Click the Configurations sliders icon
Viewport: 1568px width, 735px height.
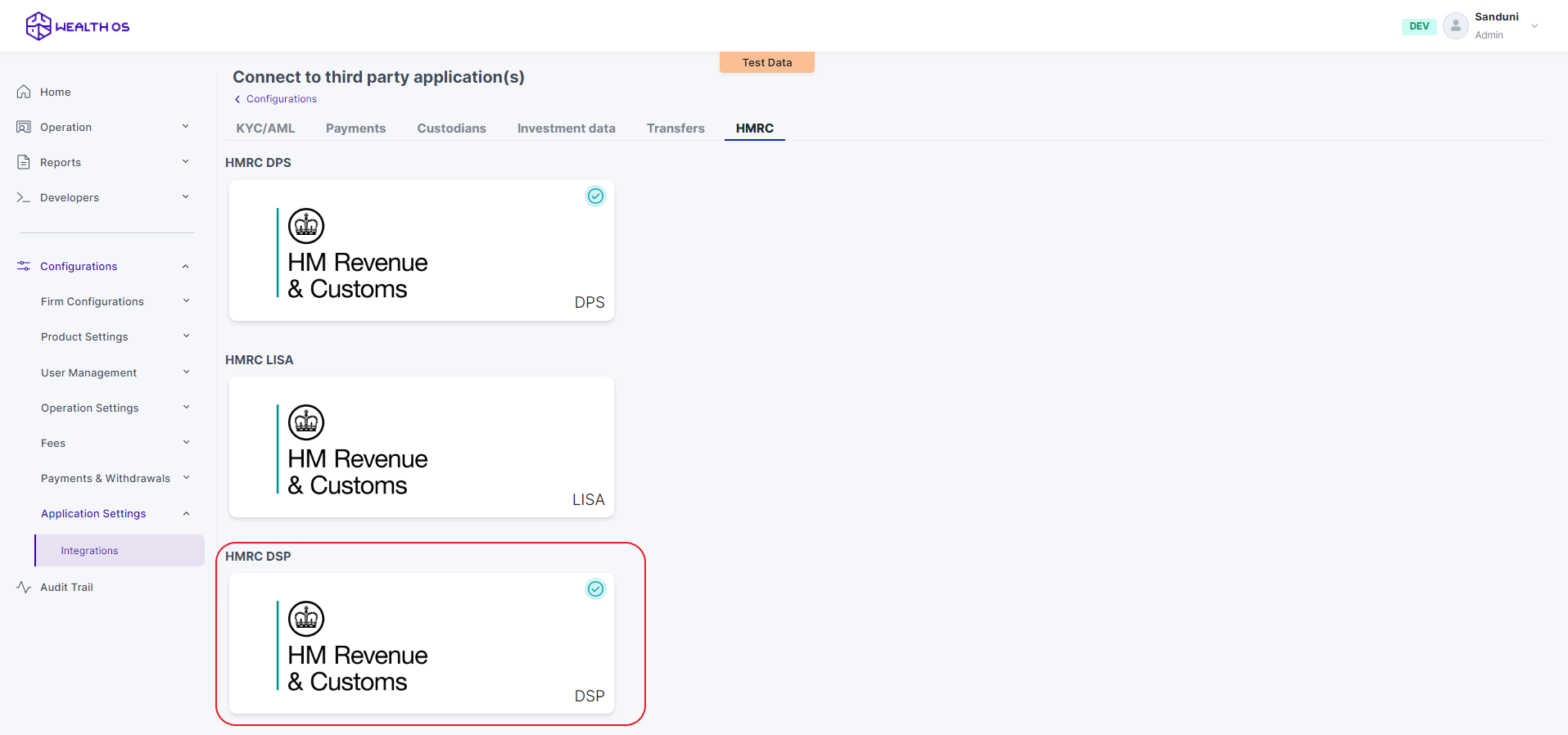tap(24, 266)
